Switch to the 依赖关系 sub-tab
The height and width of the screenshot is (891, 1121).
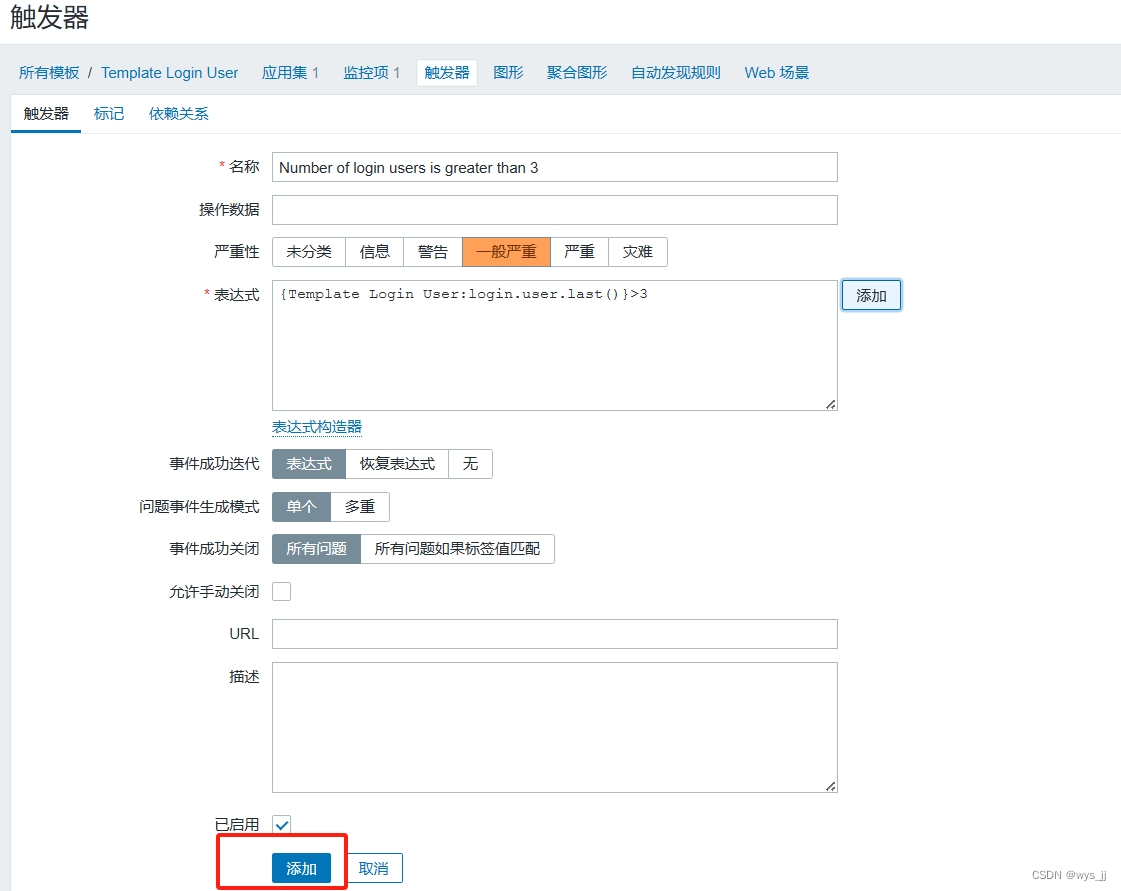coord(179,114)
